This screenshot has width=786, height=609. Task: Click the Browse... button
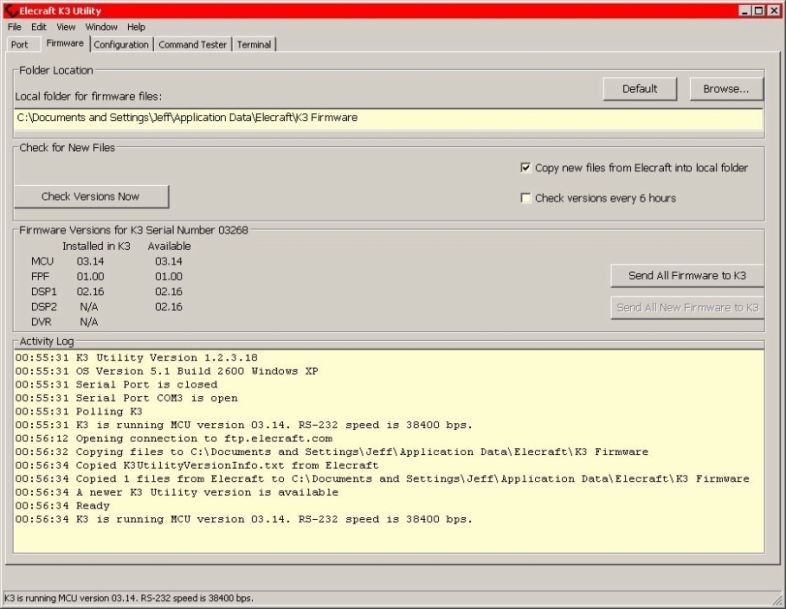pyautogui.click(x=726, y=89)
